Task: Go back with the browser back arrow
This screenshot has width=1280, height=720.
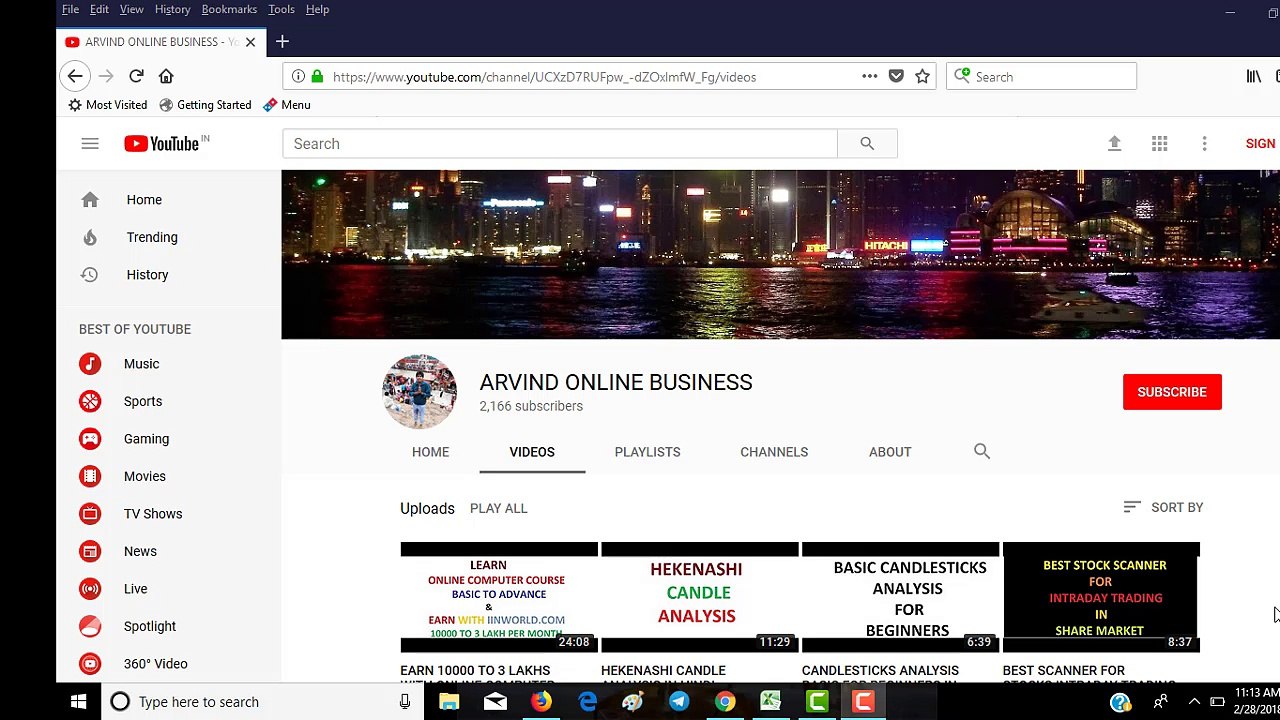Action: point(75,76)
